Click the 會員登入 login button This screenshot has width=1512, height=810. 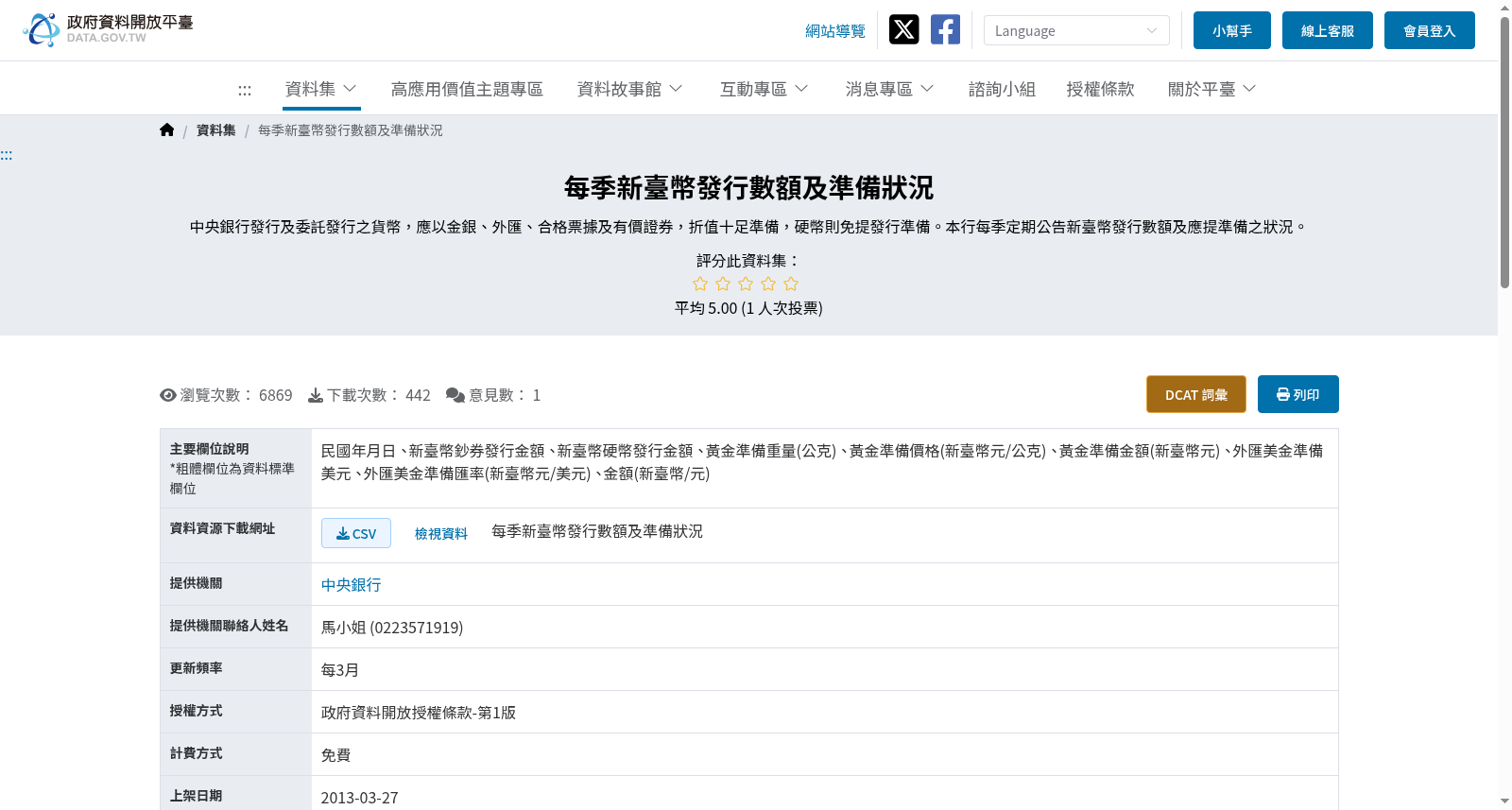(x=1430, y=30)
